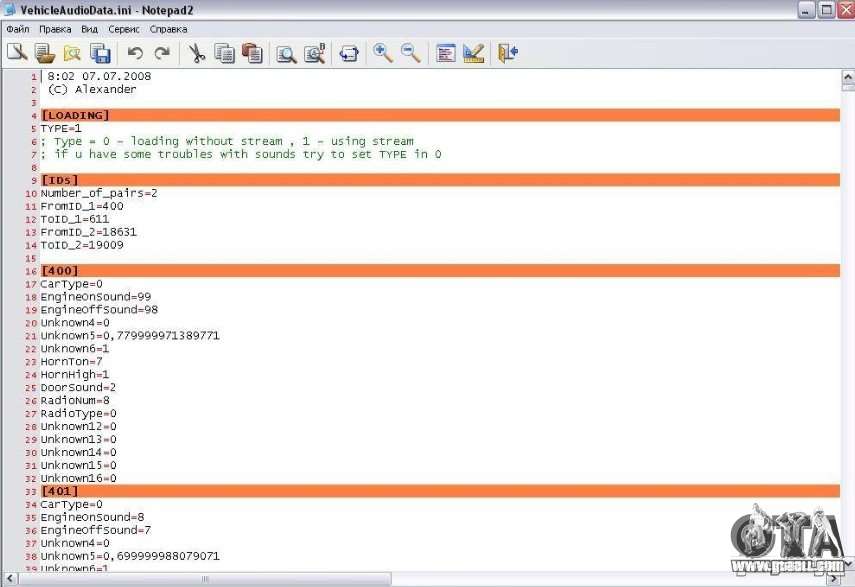Open the Правка menu
Viewport: 855px width, 587px height.
click(55, 29)
